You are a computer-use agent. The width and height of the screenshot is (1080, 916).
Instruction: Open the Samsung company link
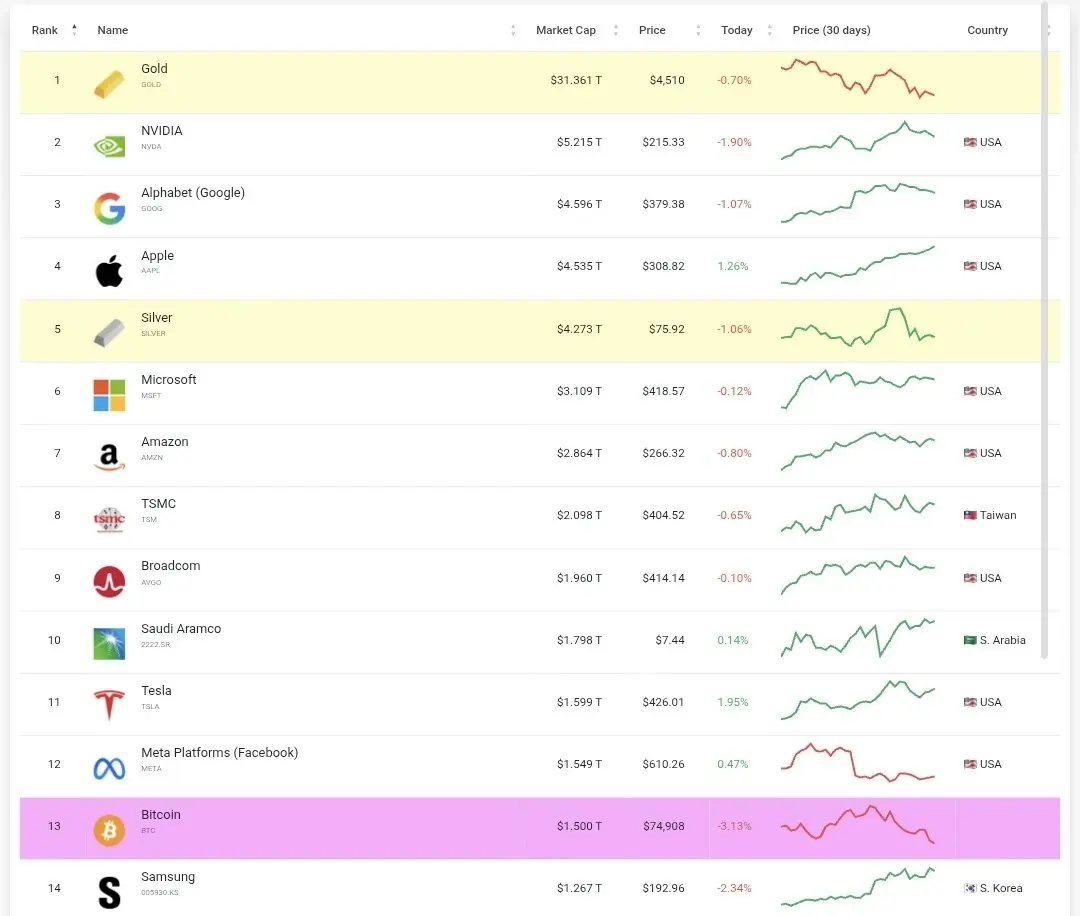(168, 877)
